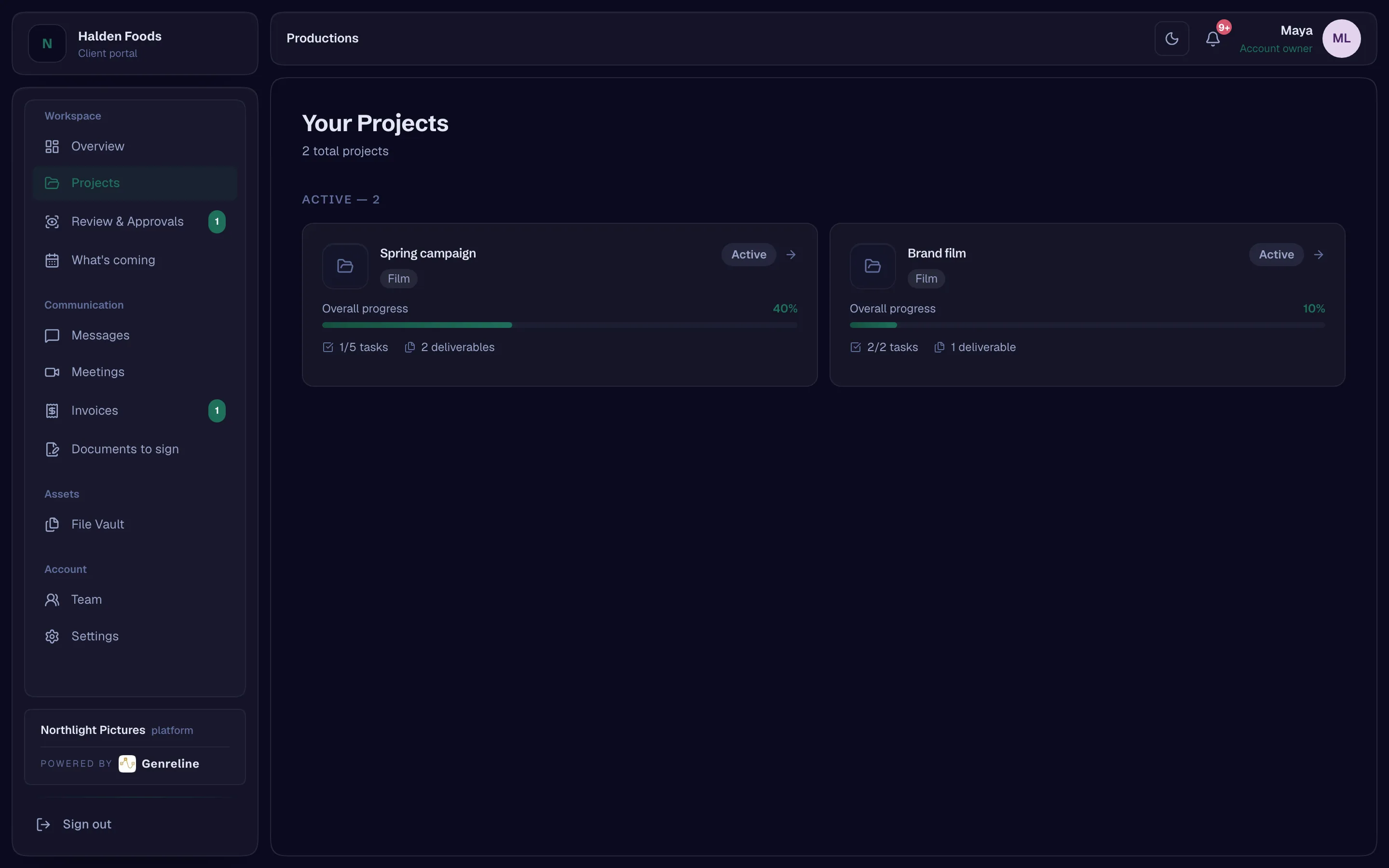The height and width of the screenshot is (868, 1389).
Task: Click the Meetings video camera icon
Action: [x=52, y=372]
